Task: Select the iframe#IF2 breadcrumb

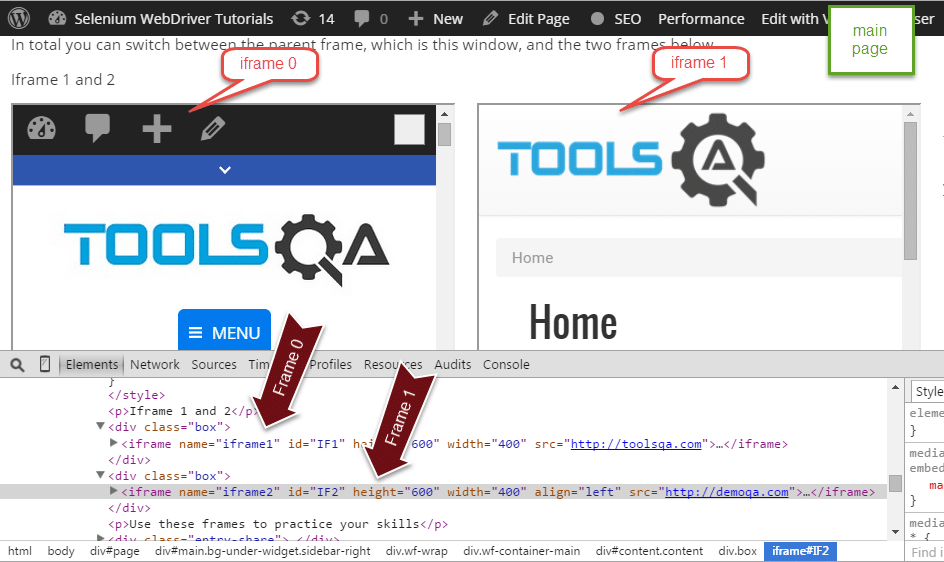Action: [800, 551]
